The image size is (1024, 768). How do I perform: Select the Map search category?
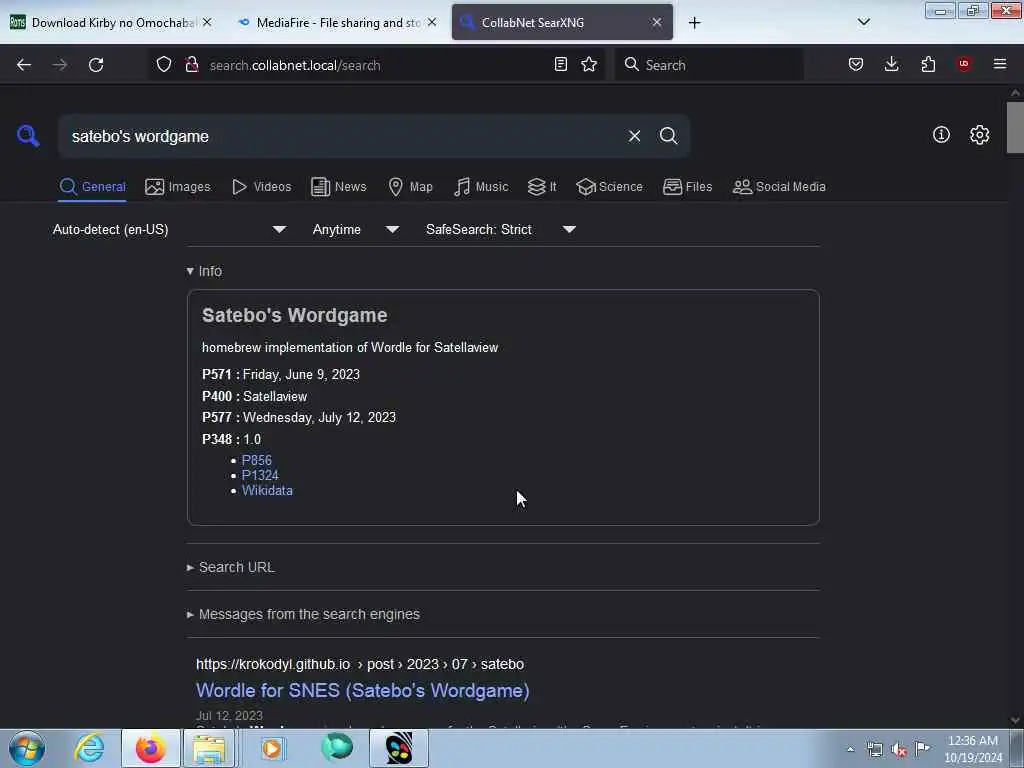tap(410, 187)
